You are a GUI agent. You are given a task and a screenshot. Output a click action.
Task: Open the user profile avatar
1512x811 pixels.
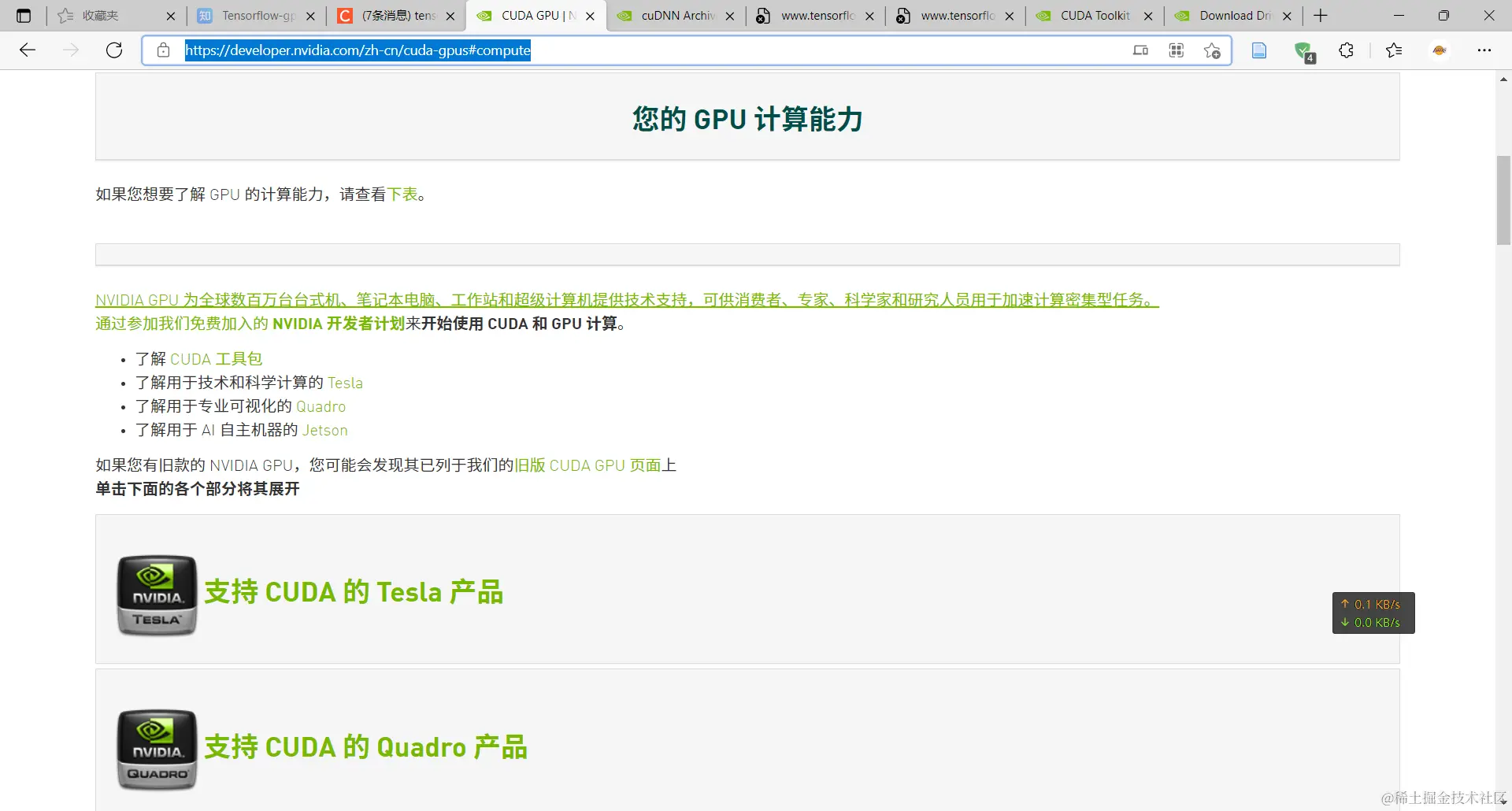(1440, 50)
